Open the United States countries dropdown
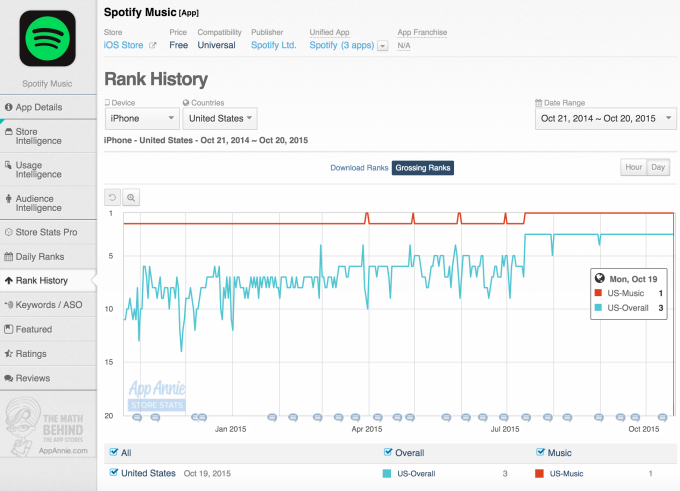 tap(220, 118)
